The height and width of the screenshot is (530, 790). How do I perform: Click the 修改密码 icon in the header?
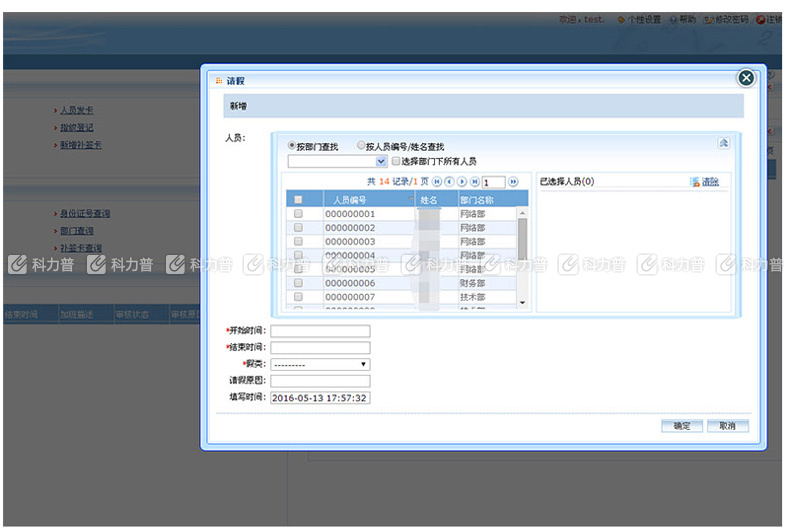click(x=708, y=20)
